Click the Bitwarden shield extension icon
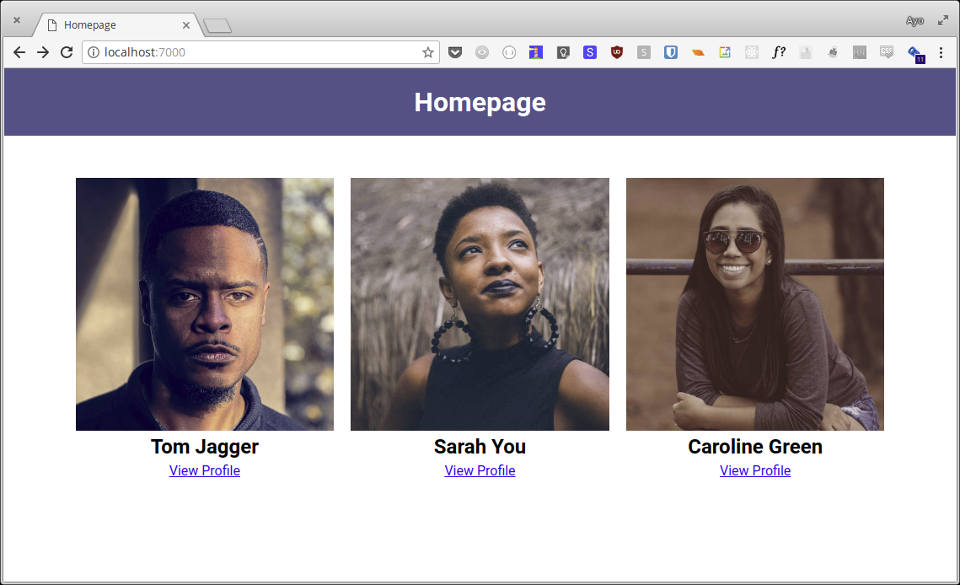Image resolution: width=960 pixels, height=585 pixels. click(670, 53)
